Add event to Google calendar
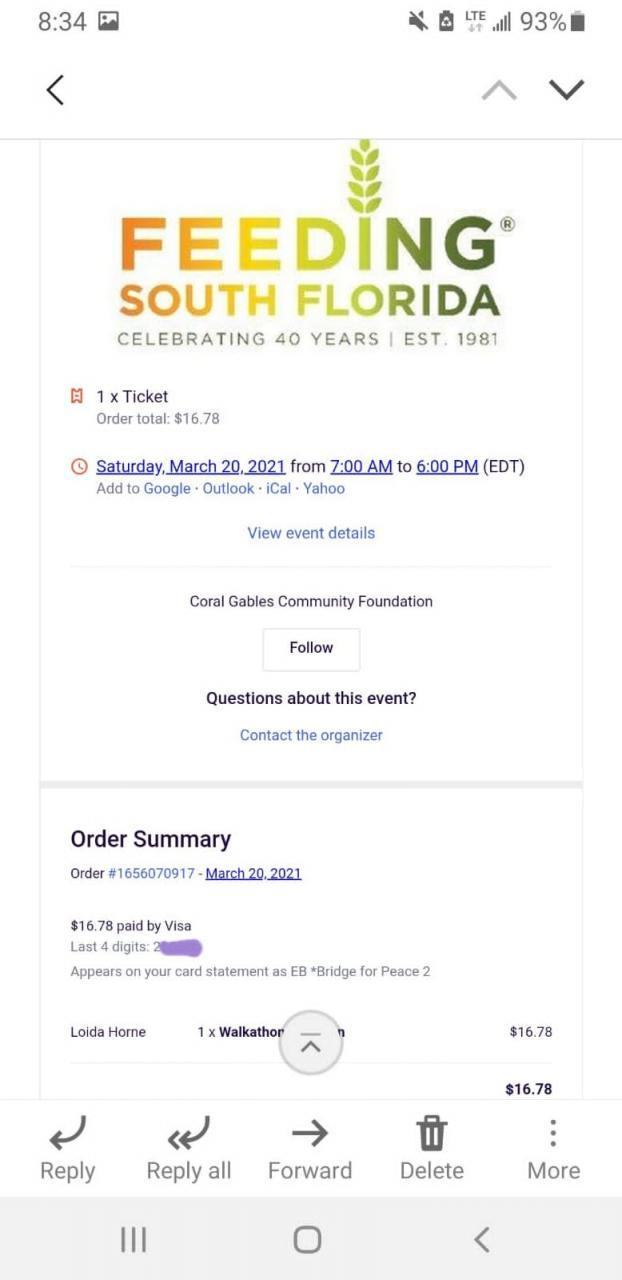622x1280 pixels. [x=167, y=489]
